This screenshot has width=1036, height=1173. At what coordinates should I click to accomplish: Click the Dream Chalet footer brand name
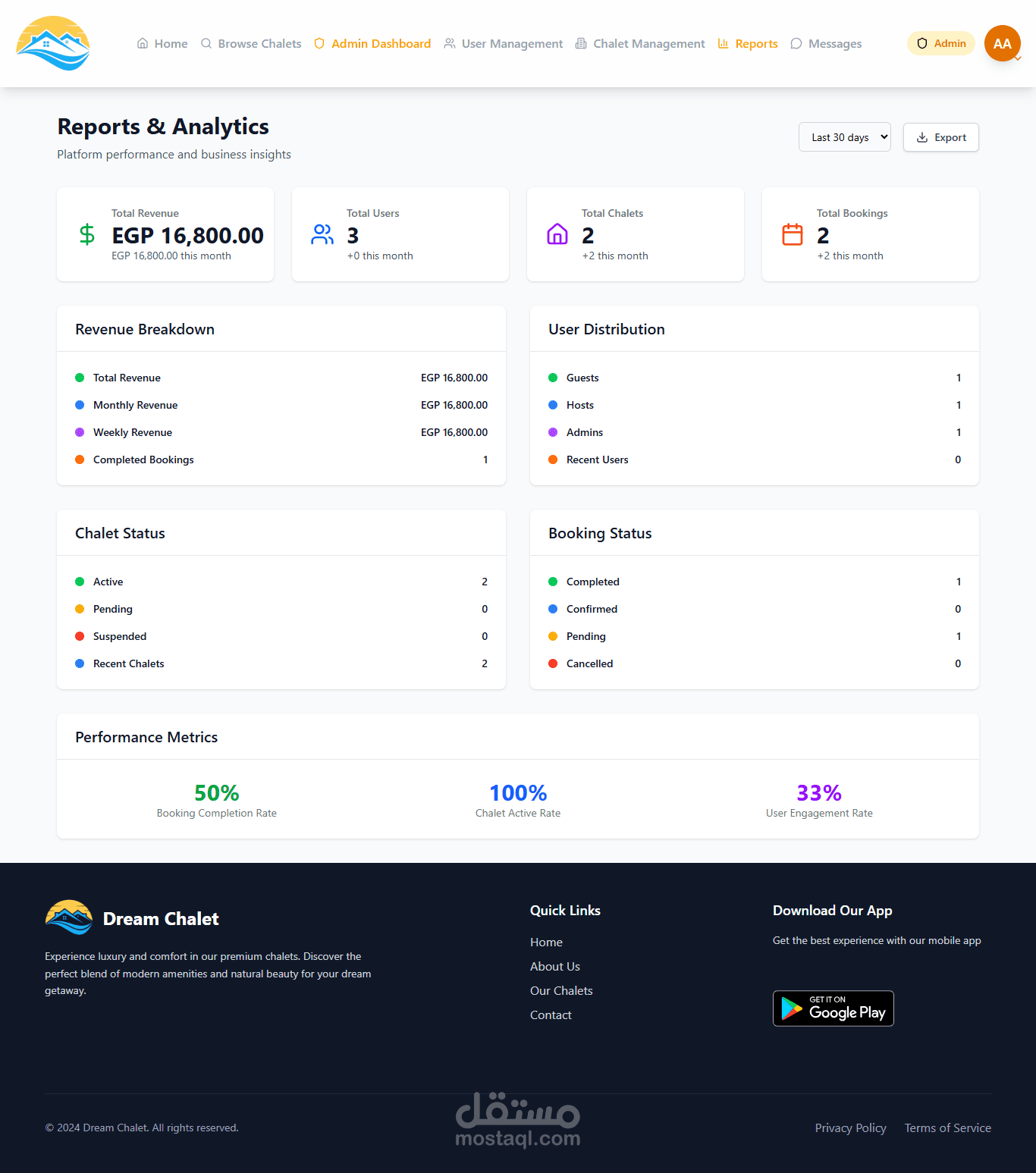pyautogui.click(x=161, y=918)
